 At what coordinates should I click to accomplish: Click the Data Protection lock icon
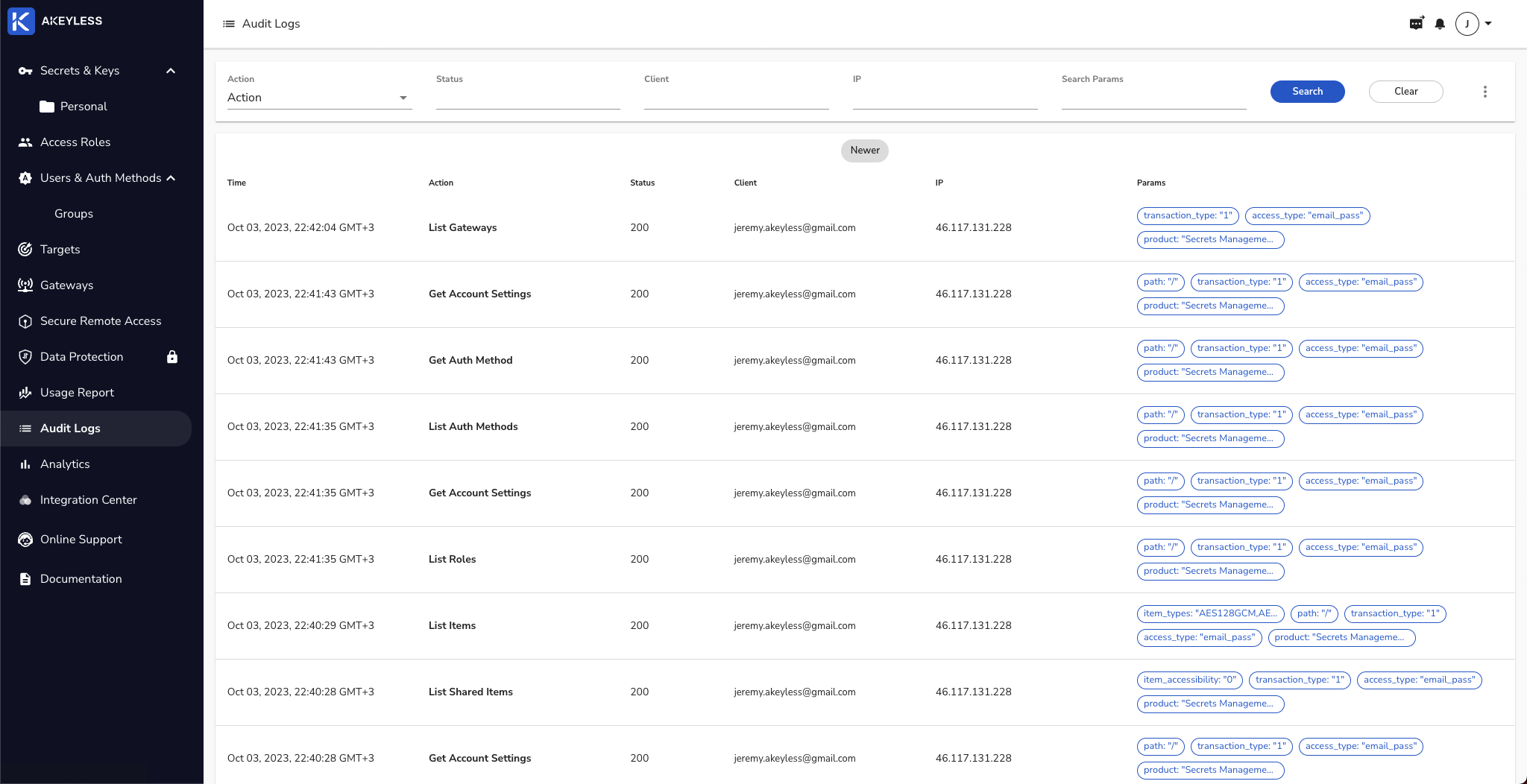click(172, 357)
